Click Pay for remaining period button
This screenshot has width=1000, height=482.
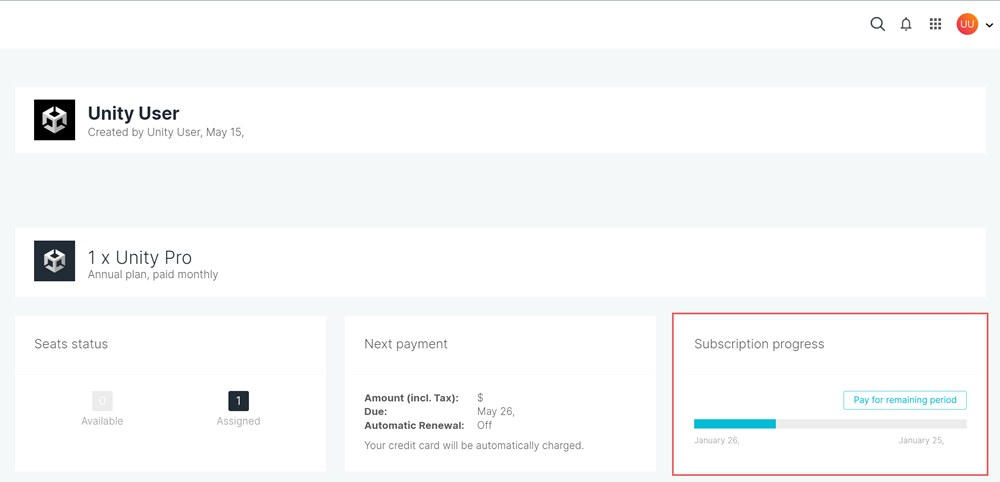tap(905, 400)
